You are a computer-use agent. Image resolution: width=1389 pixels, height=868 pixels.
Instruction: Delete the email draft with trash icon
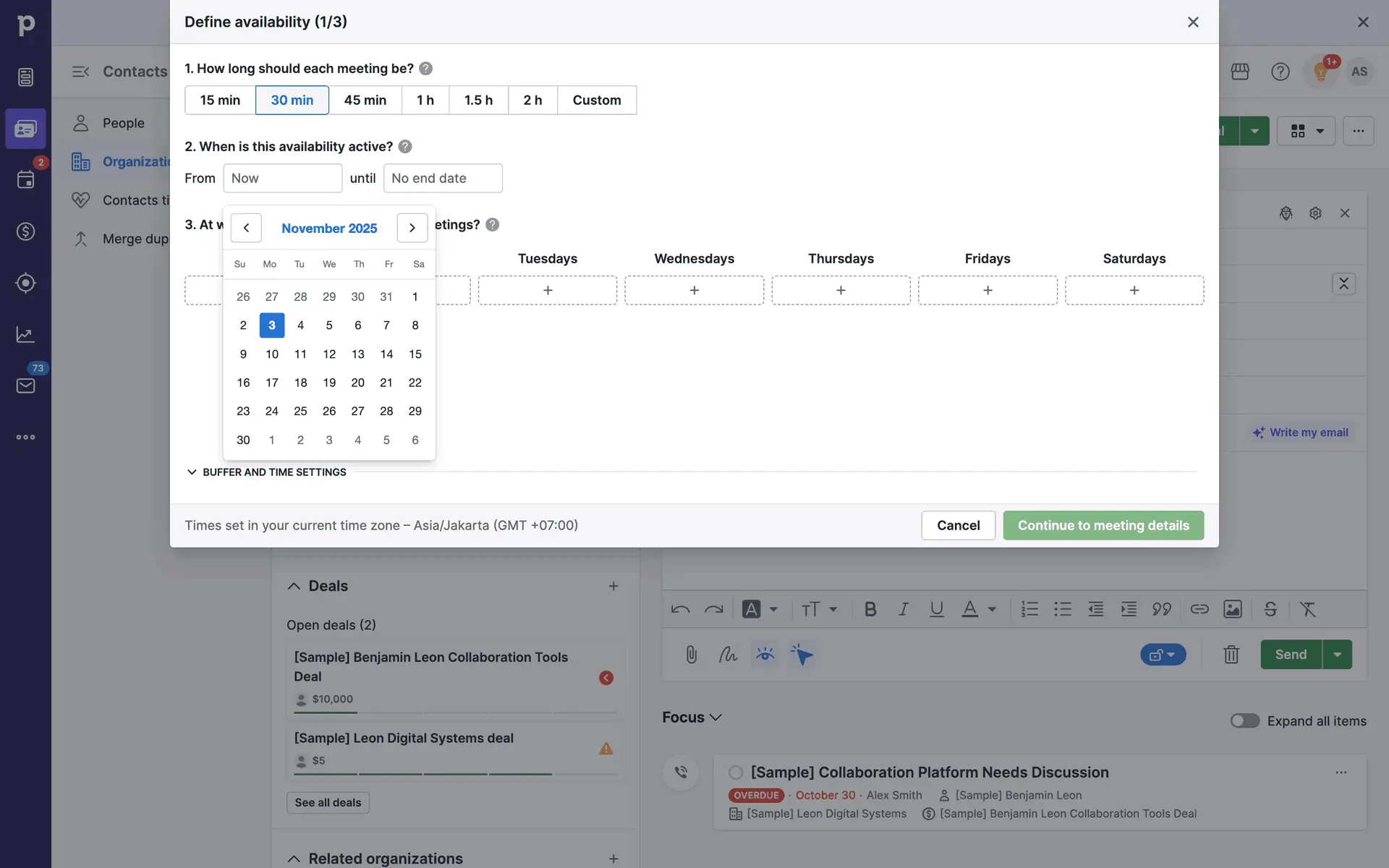click(1231, 655)
